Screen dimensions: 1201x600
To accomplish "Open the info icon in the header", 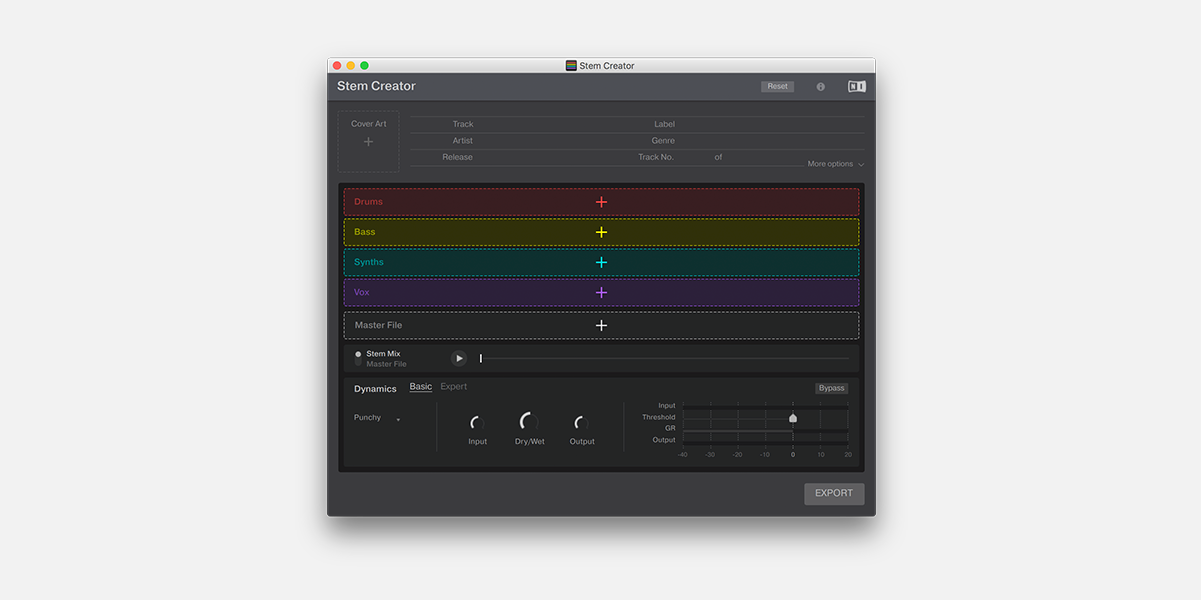I will tap(821, 87).
